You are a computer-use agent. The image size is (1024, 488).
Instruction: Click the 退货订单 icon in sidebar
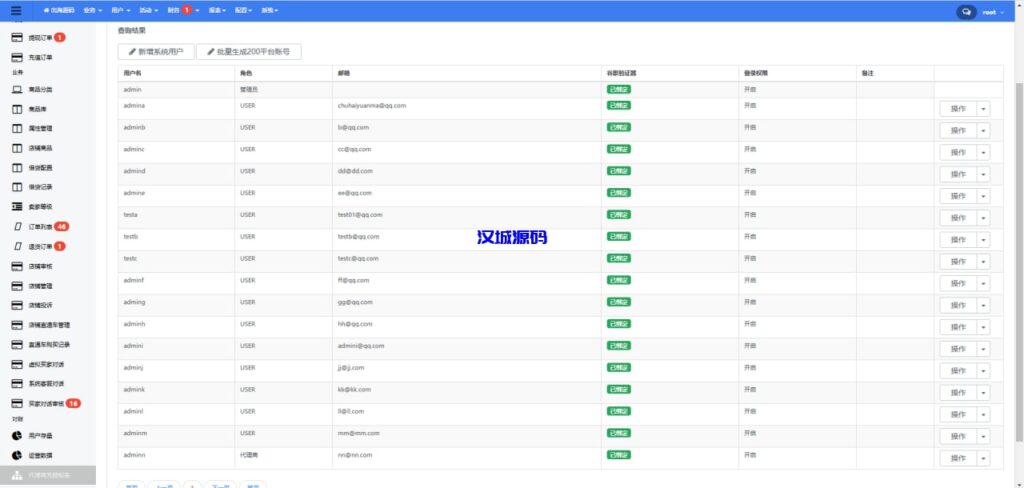(19, 246)
